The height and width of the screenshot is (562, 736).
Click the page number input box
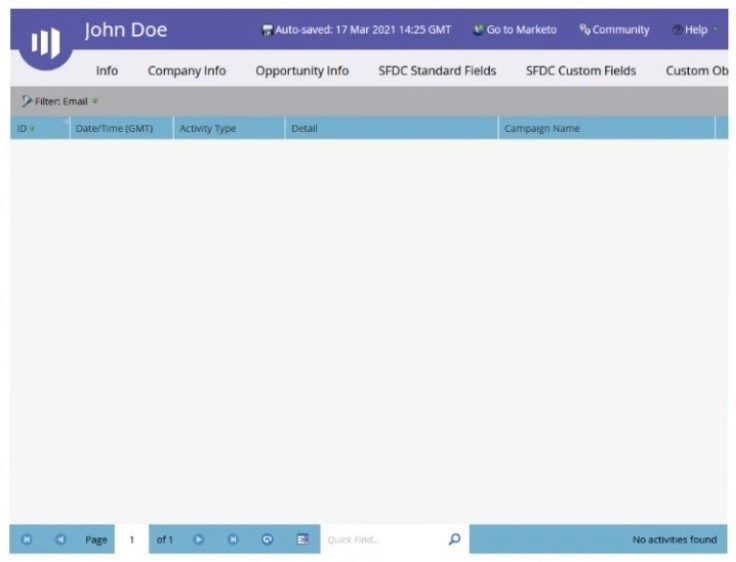pos(131,539)
